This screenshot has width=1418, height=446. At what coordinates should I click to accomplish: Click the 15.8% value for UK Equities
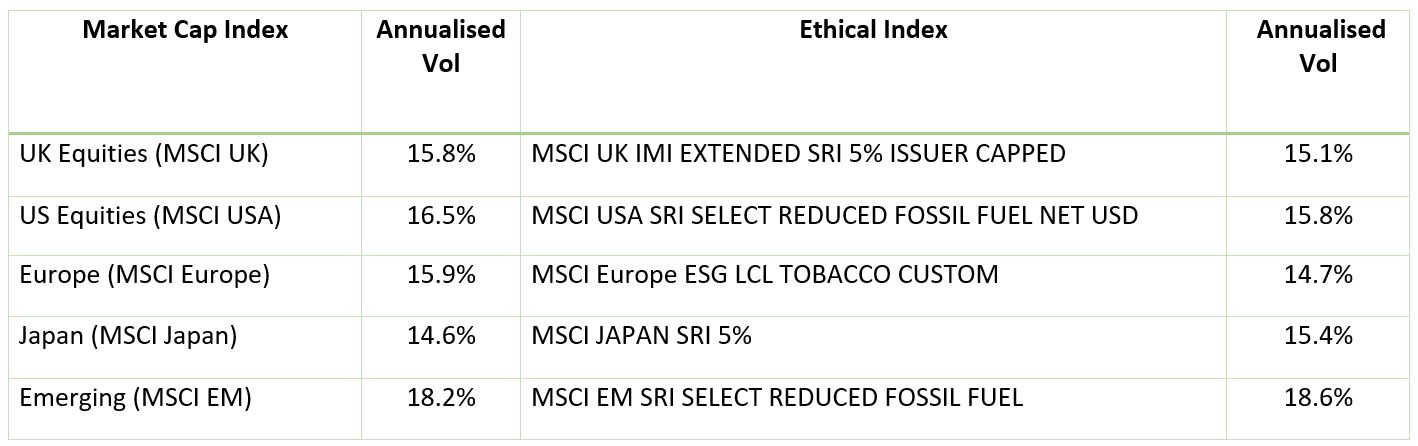(441, 154)
